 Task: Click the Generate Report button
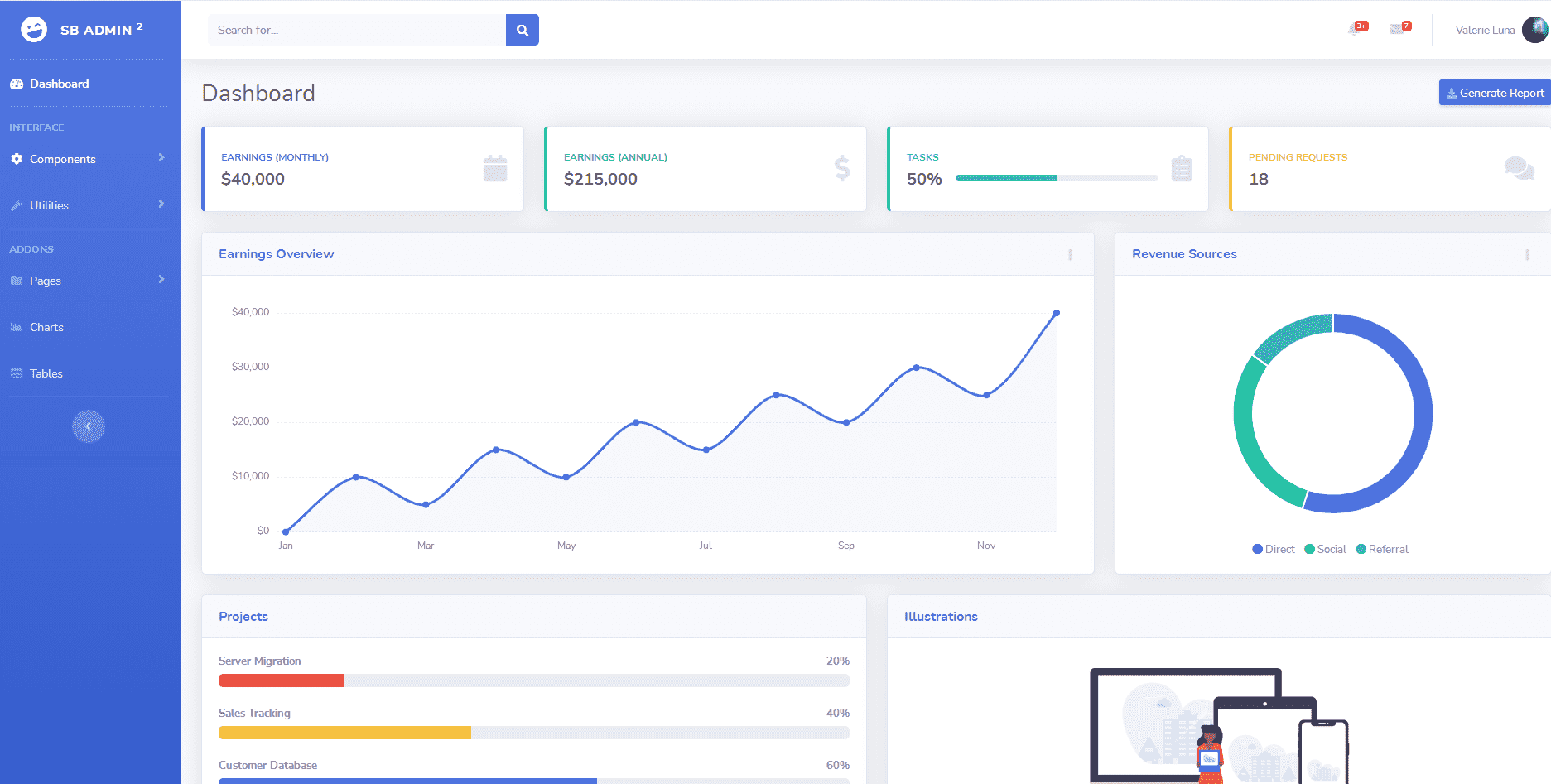(x=1495, y=93)
